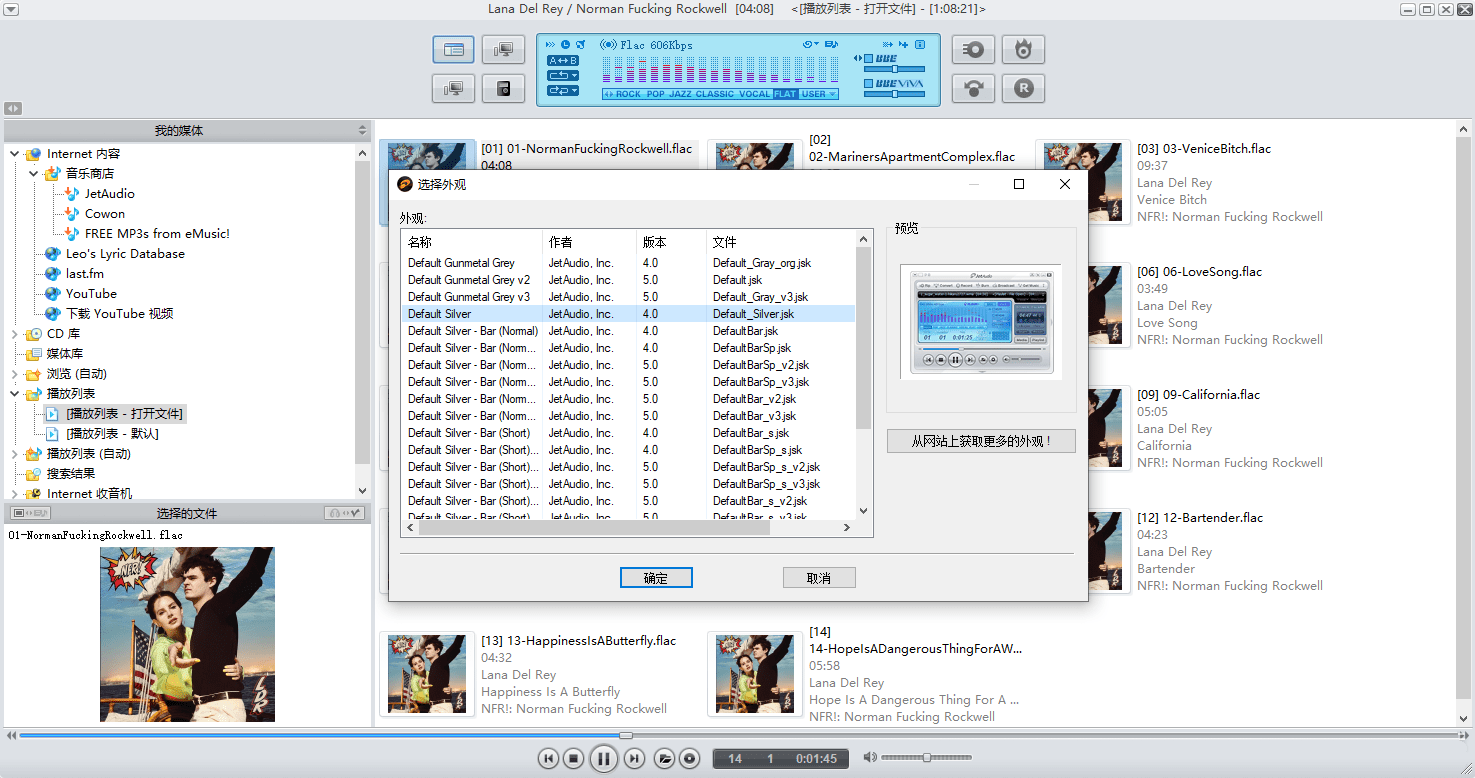Click the playback speed arrows icon
This screenshot has height=778, width=1475.
pyautogui.click(x=551, y=44)
